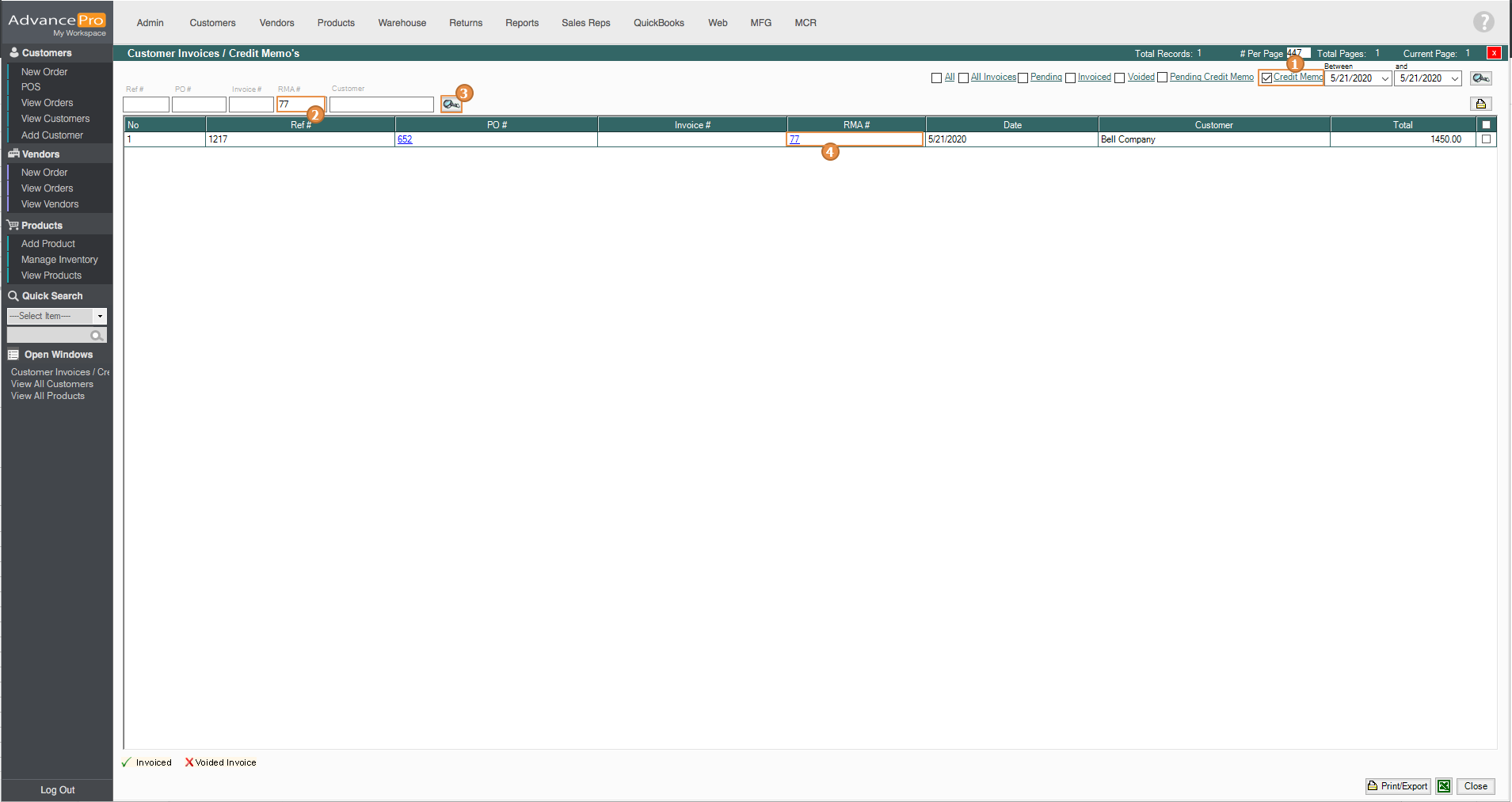Viewport: 1512px width, 802px height.
Task: Click into the Invoice # filter field
Action: pyautogui.click(x=251, y=105)
